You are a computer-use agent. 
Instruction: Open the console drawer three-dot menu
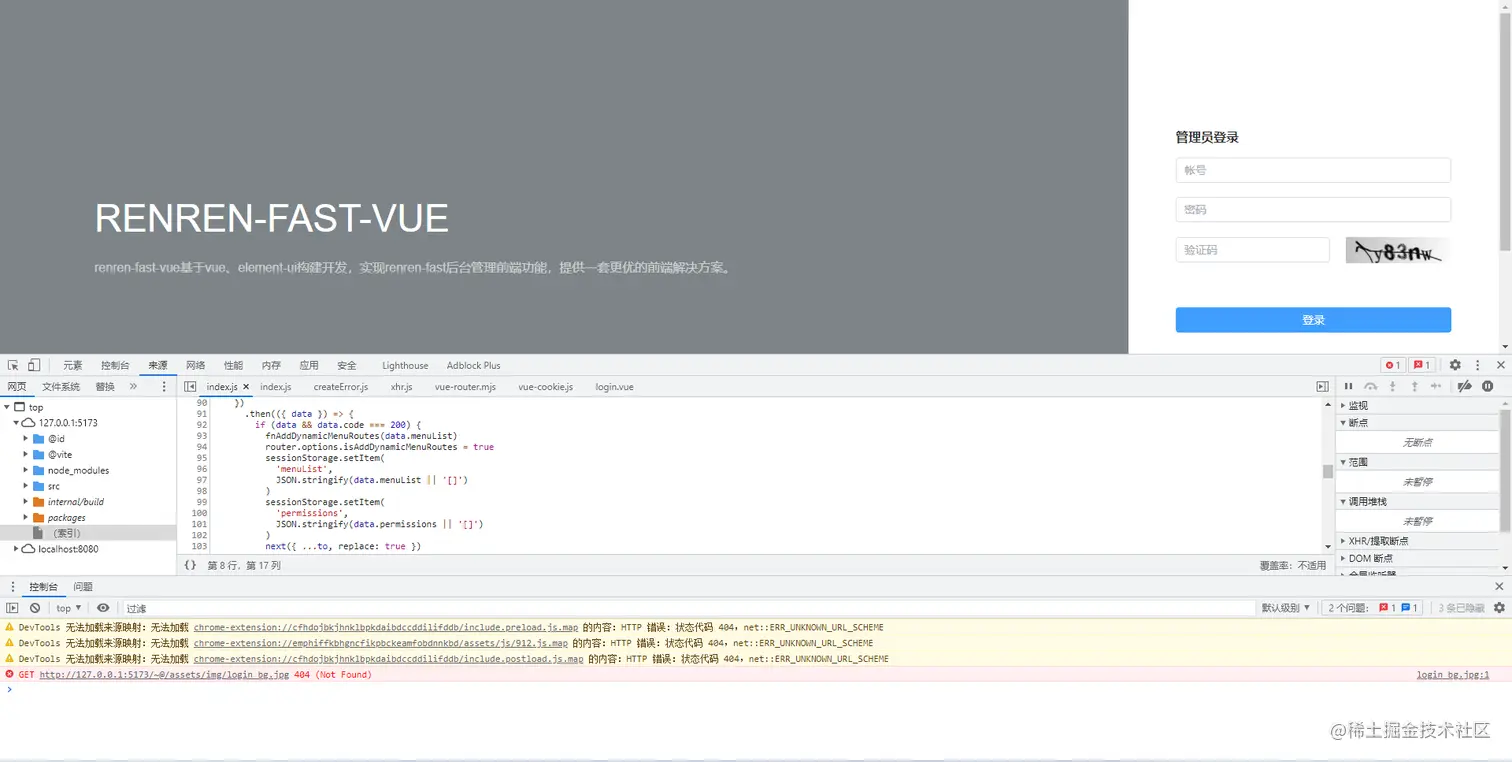[x=13, y=586]
